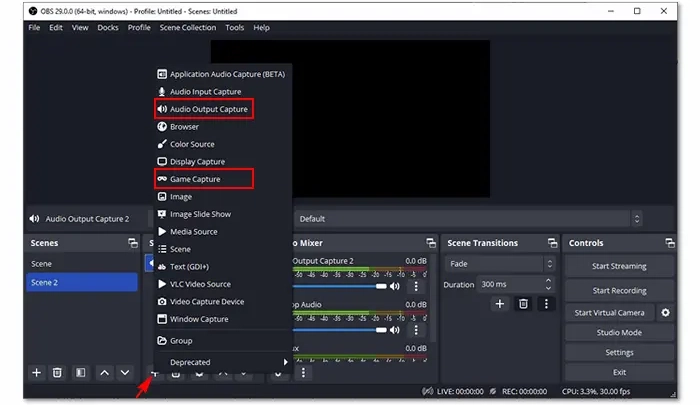Move scene up with arrow icon
The height and width of the screenshot is (405, 700).
coord(104,372)
